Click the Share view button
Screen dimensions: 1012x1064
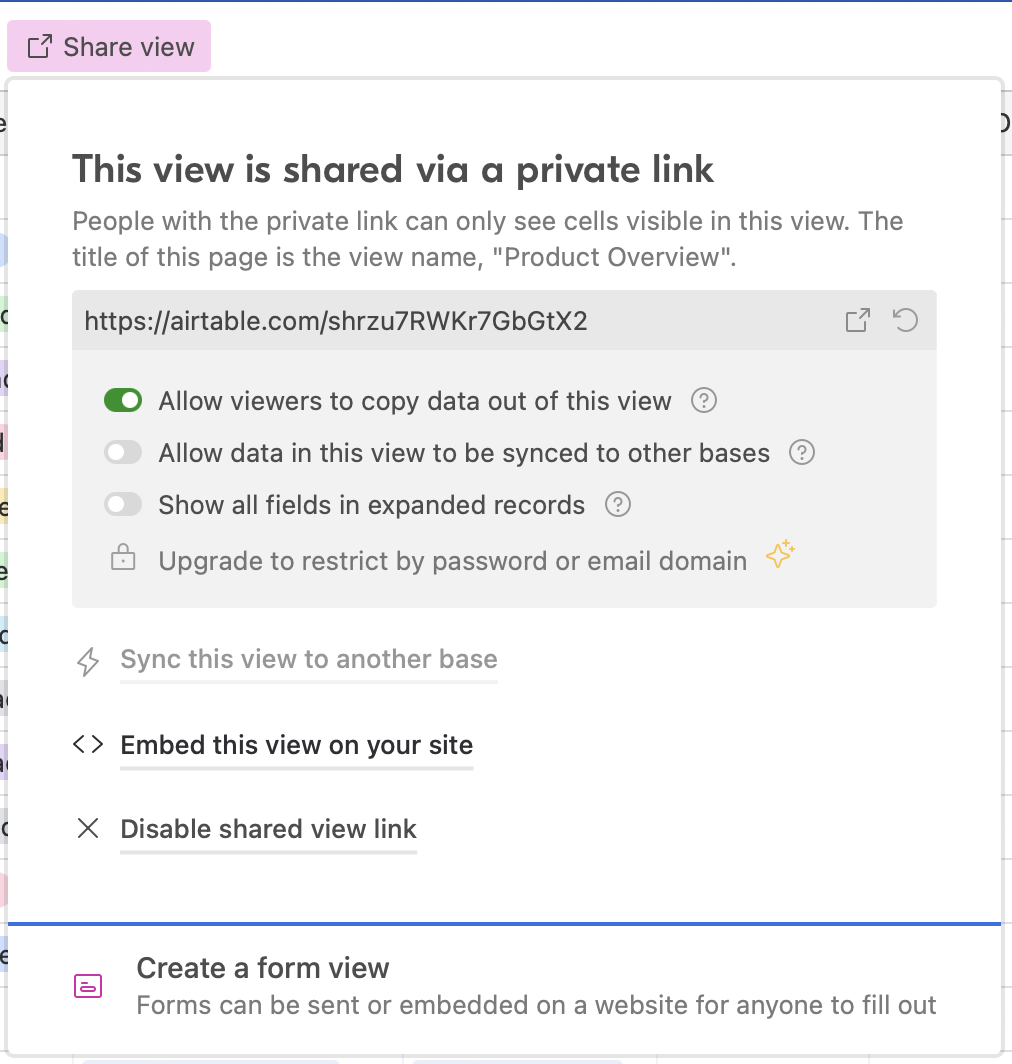tap(109, 46)
